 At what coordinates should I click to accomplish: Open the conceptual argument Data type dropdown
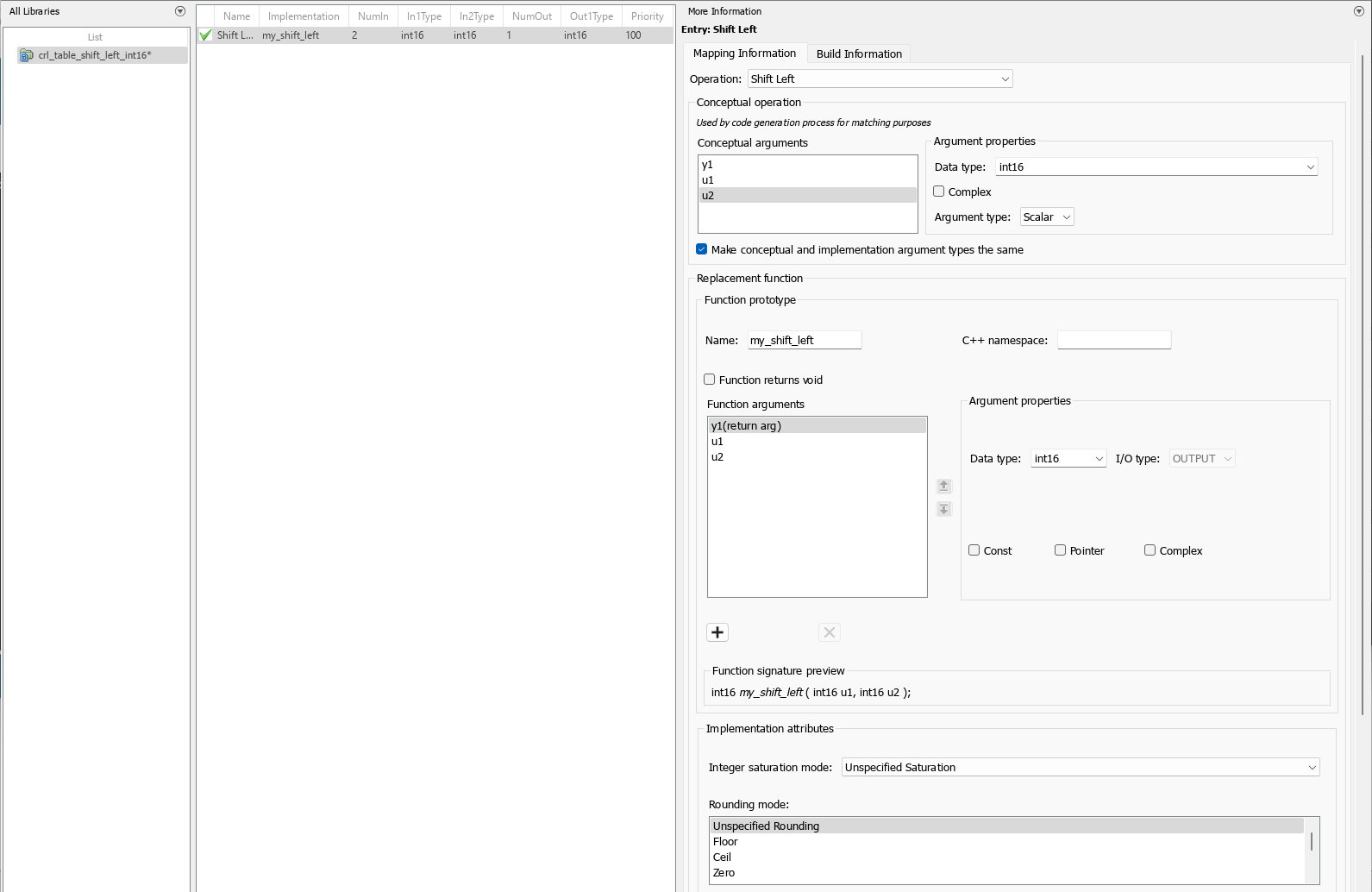point(1156,166)
